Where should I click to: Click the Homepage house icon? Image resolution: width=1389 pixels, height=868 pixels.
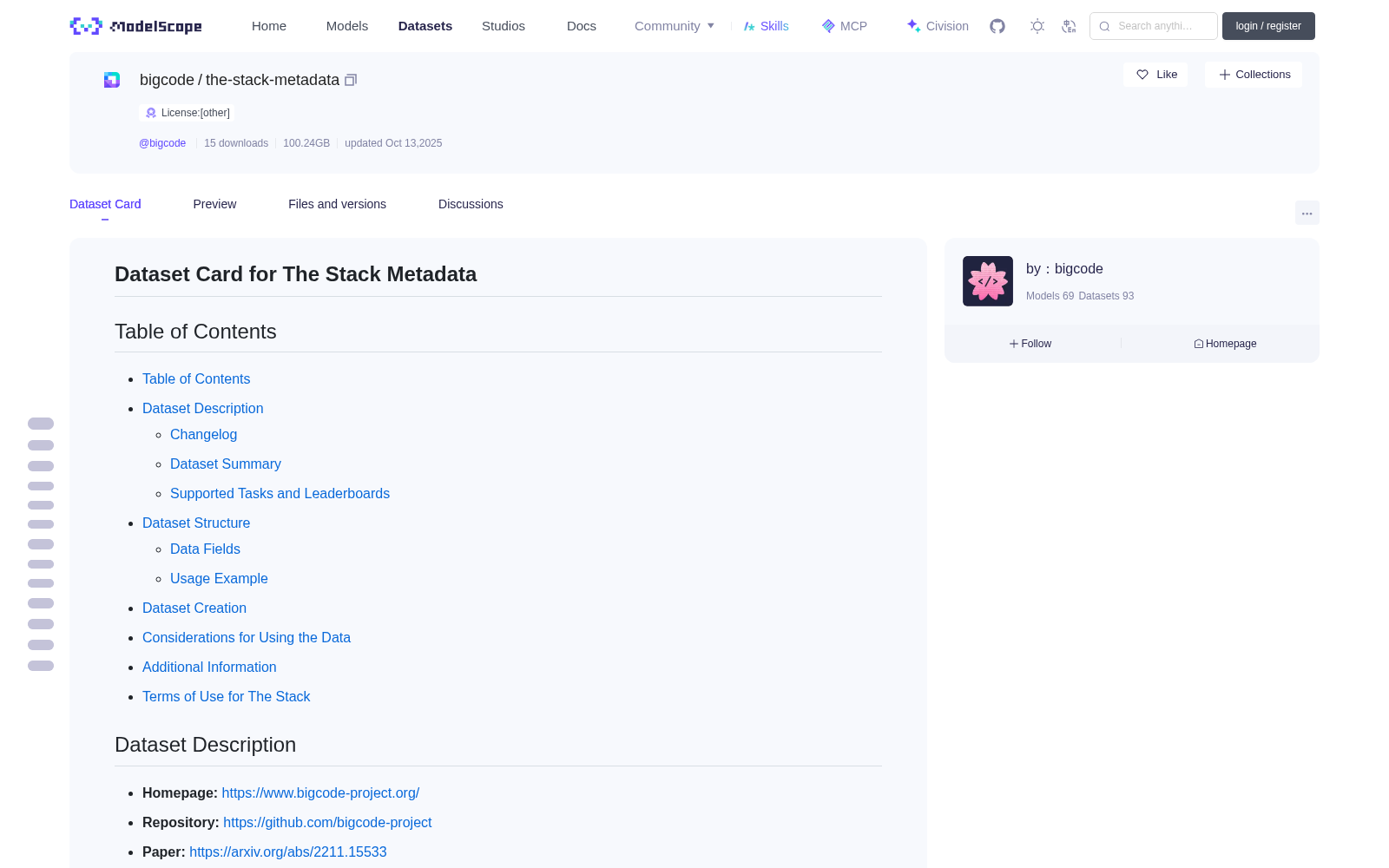(1199, 344)
